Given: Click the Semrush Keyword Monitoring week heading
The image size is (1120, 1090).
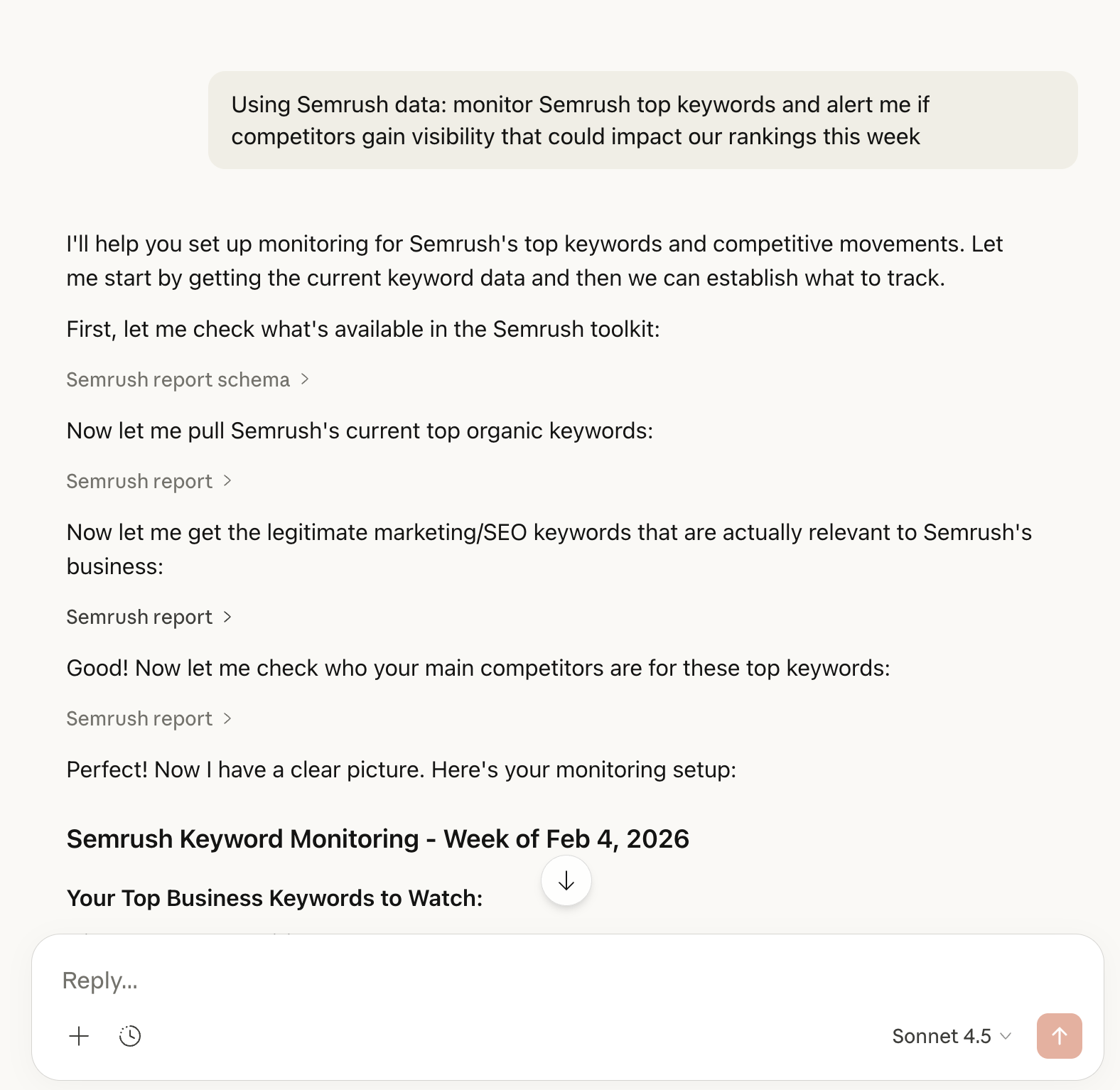Looking at the screenshot, I should pos(377,839).
